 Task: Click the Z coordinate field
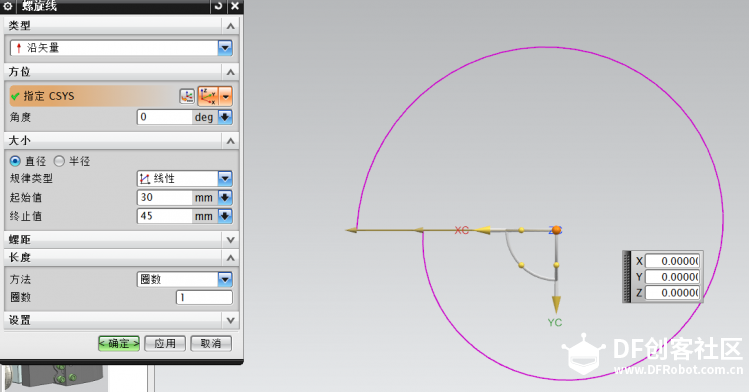672,293
